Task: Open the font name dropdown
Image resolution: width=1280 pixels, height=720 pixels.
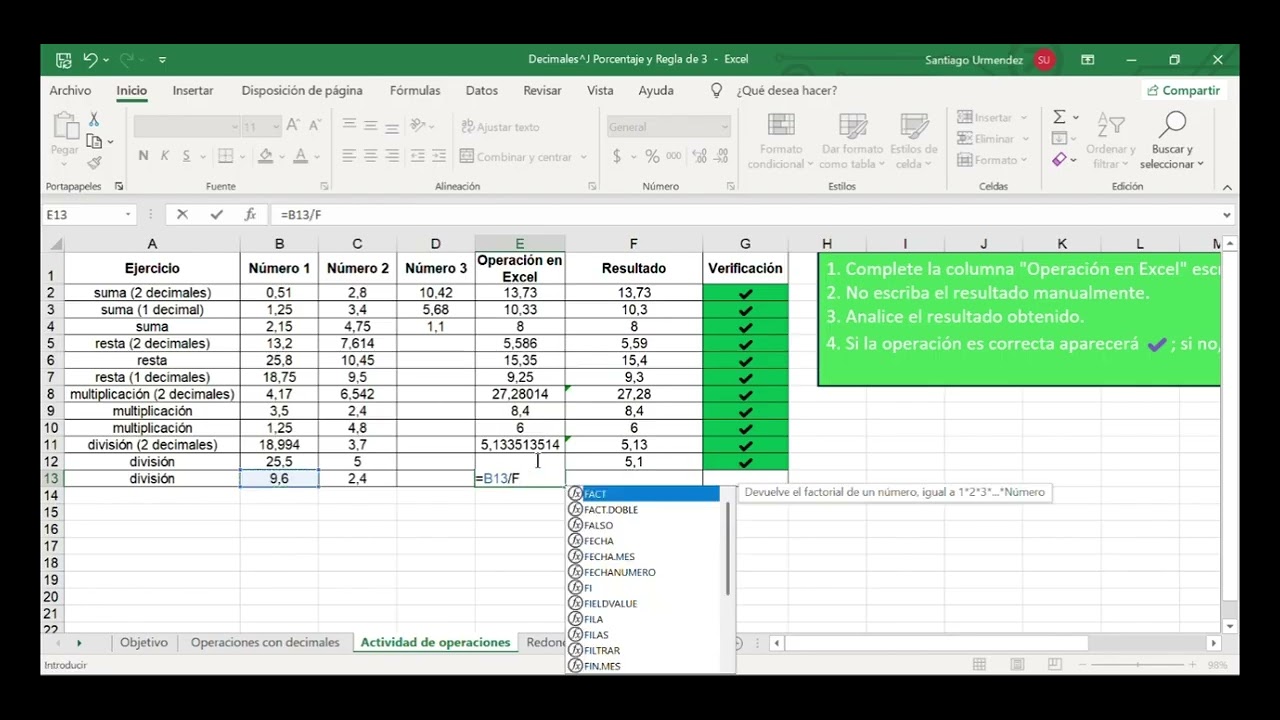Action: pos(234,127)
